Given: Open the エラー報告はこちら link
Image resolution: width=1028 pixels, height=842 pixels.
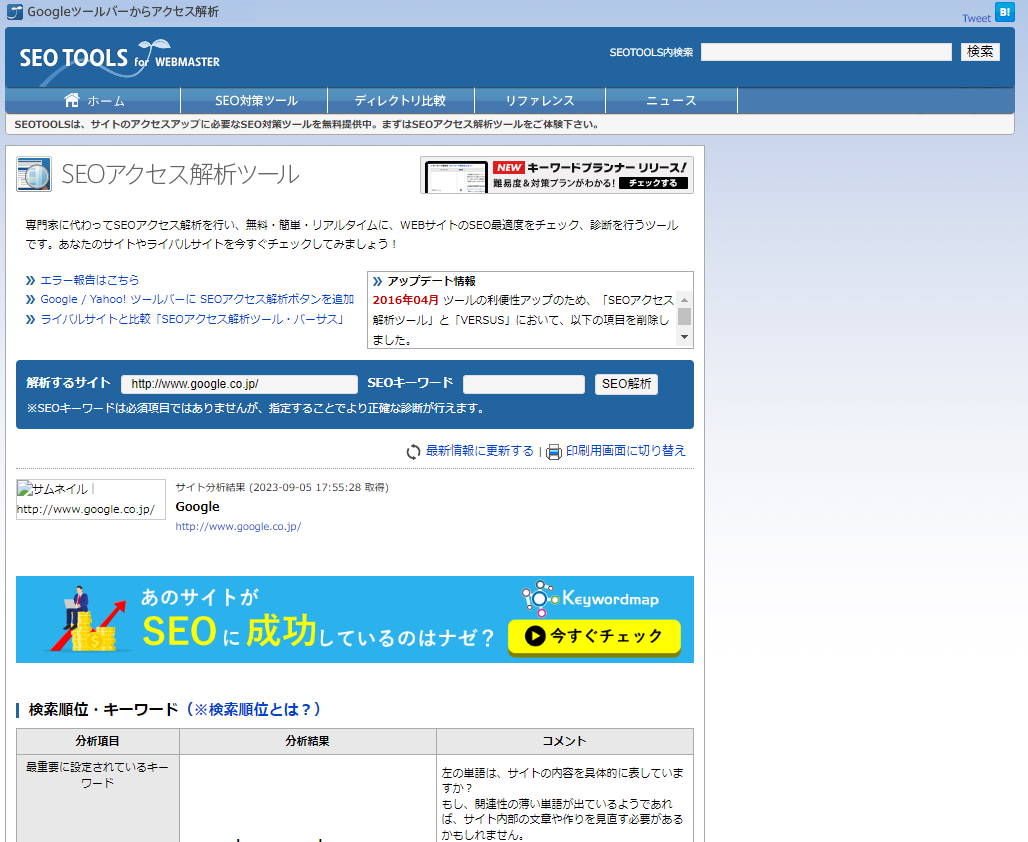Looking at the screenshot, I should (88, 281).
